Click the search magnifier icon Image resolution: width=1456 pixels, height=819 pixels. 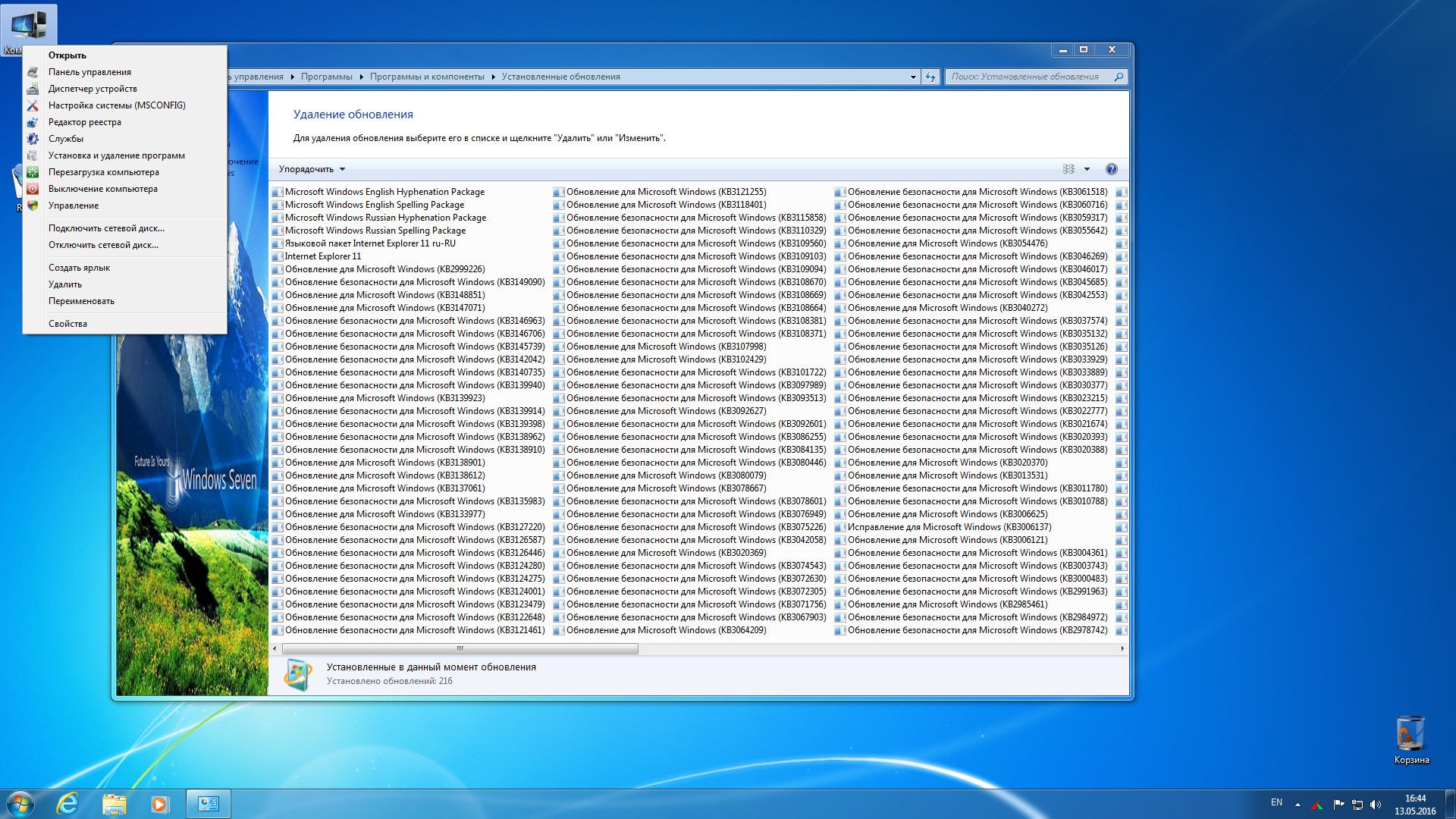[1118, 77]
